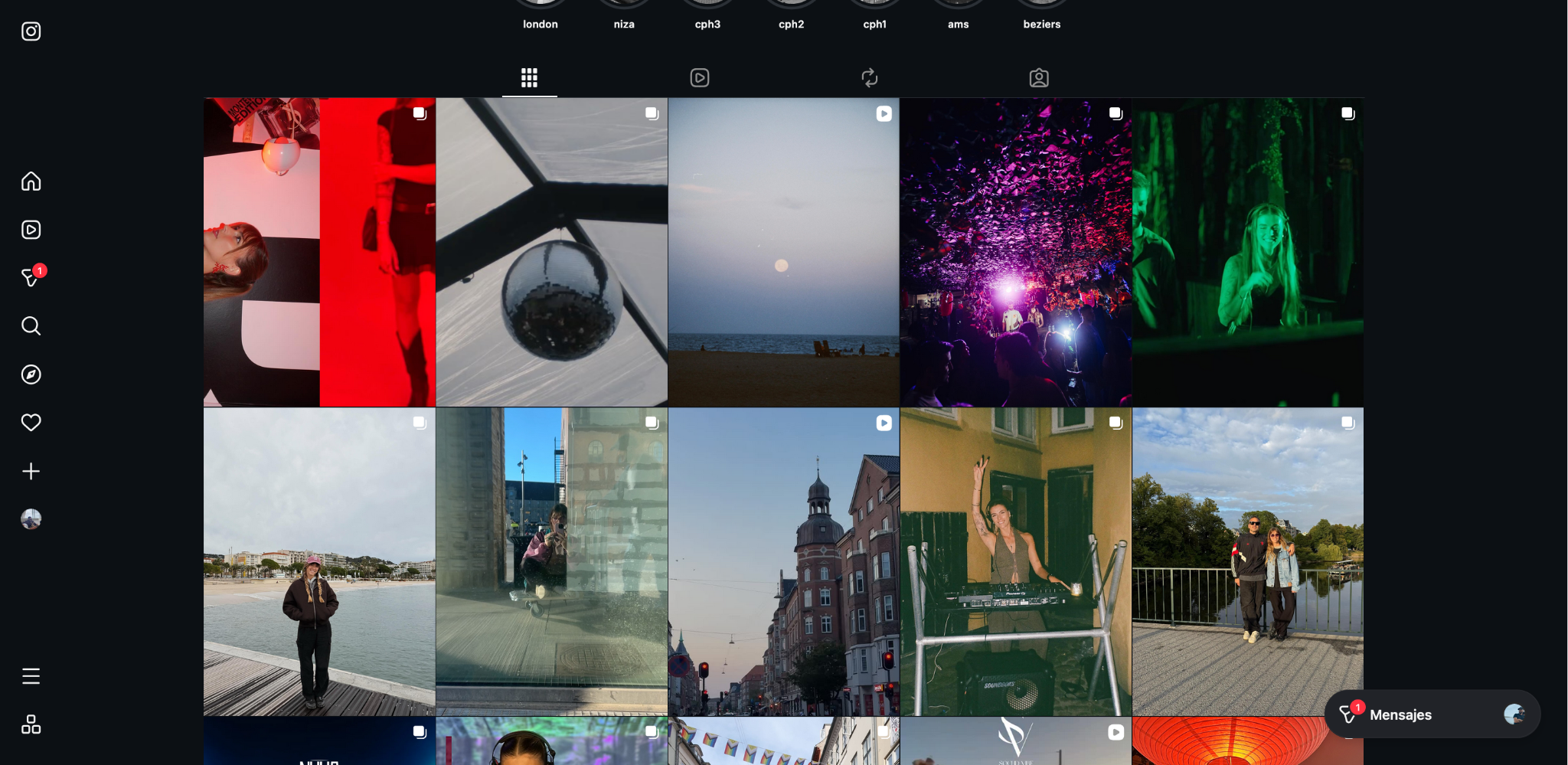This screenshot has height=765, width=1568.
Task: Switch to the Reels profile tab
Action: pyautogui.click(x=700, y=78)
